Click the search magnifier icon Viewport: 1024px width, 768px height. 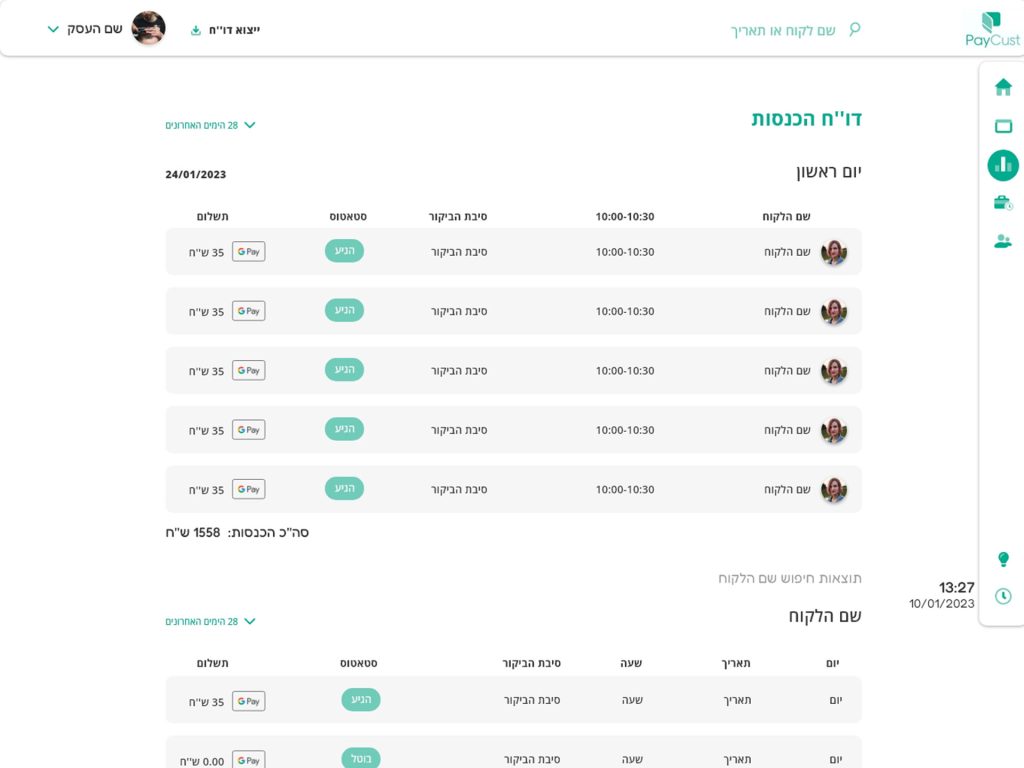[854, 29]
